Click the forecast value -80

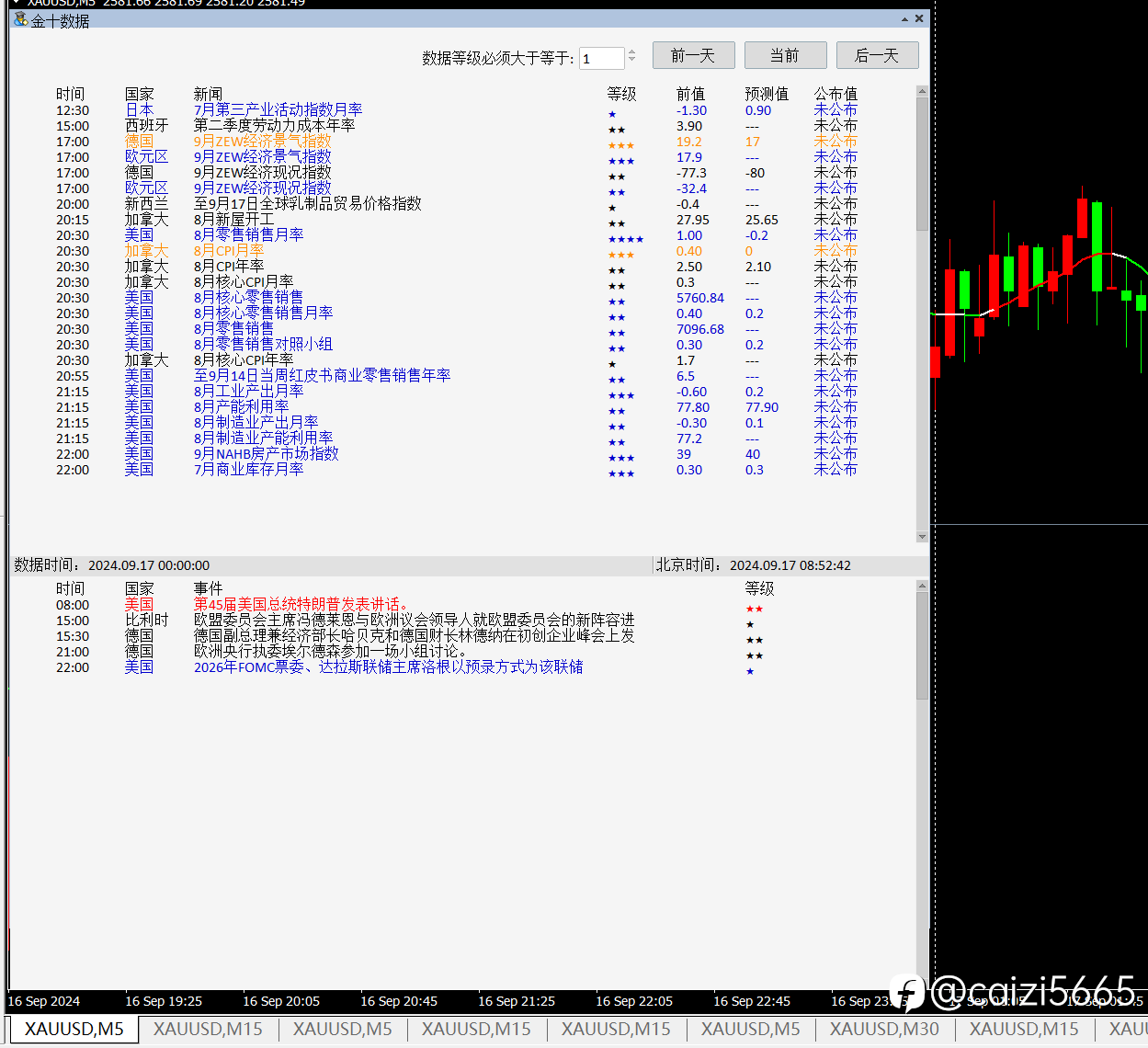pos(755,173)
